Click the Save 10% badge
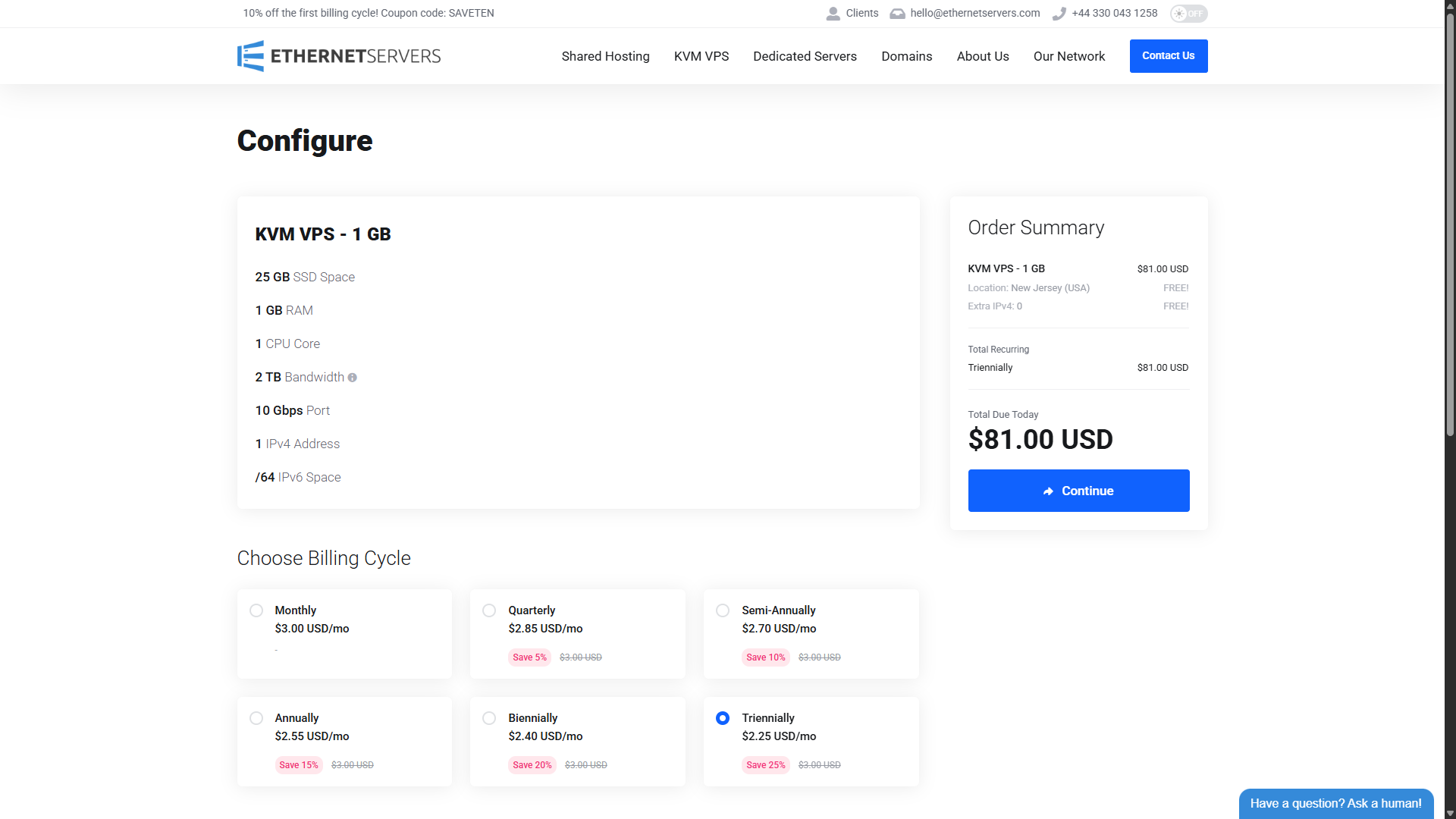 point(766,657)
